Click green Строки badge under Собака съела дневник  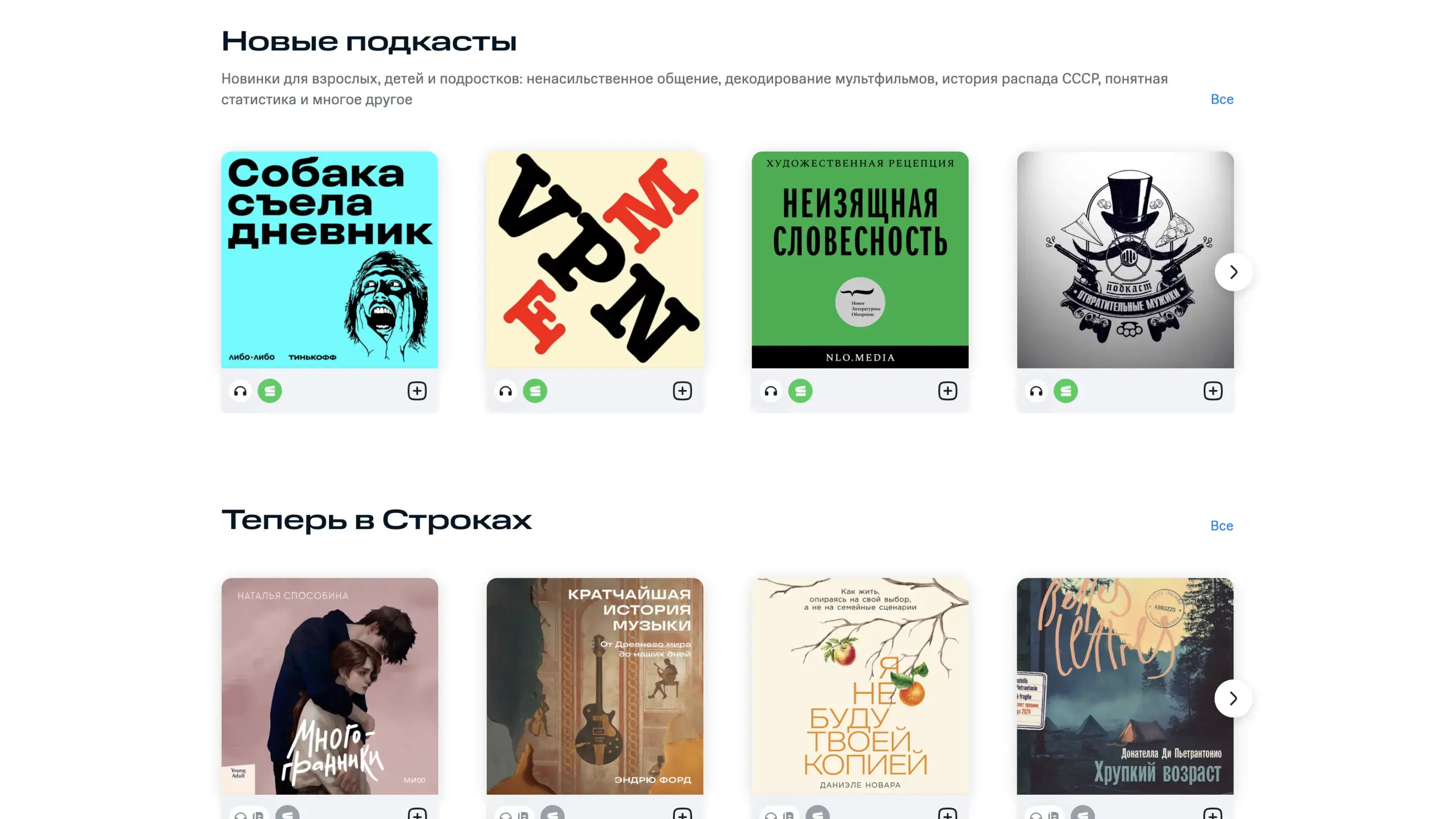coord(269,391)
